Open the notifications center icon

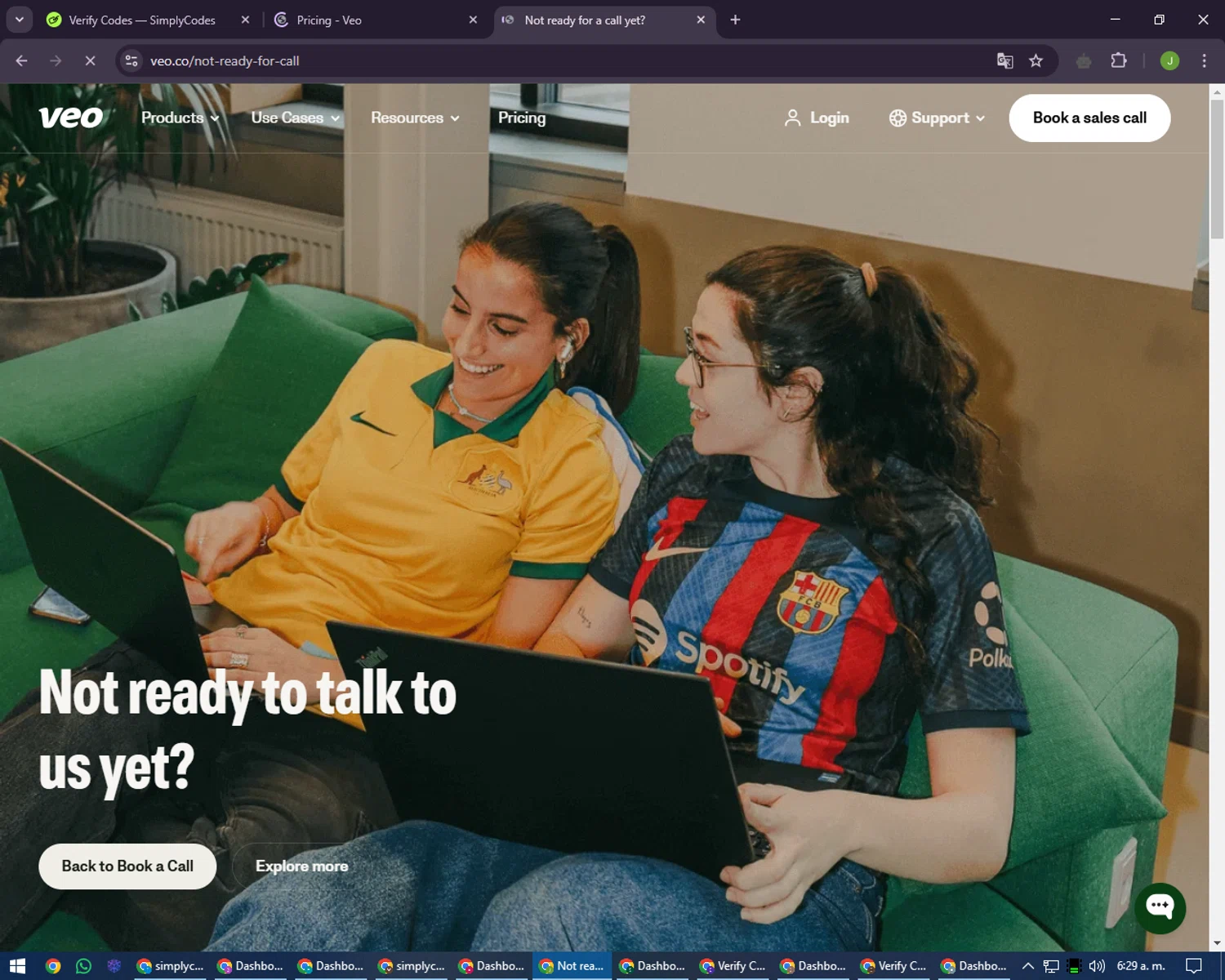point(1194,966)
